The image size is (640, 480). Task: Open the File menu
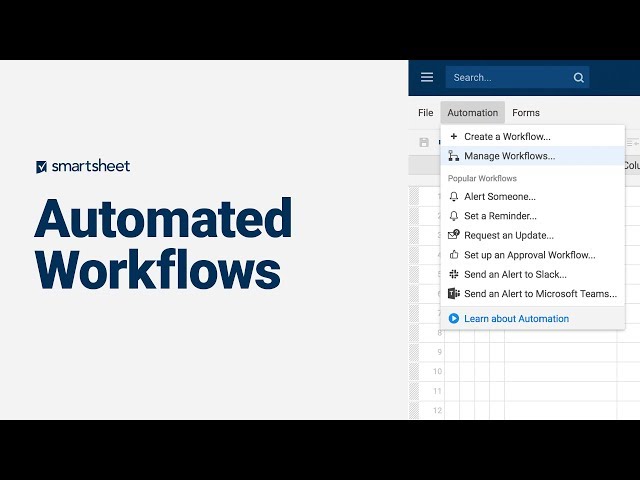point(425,113)
